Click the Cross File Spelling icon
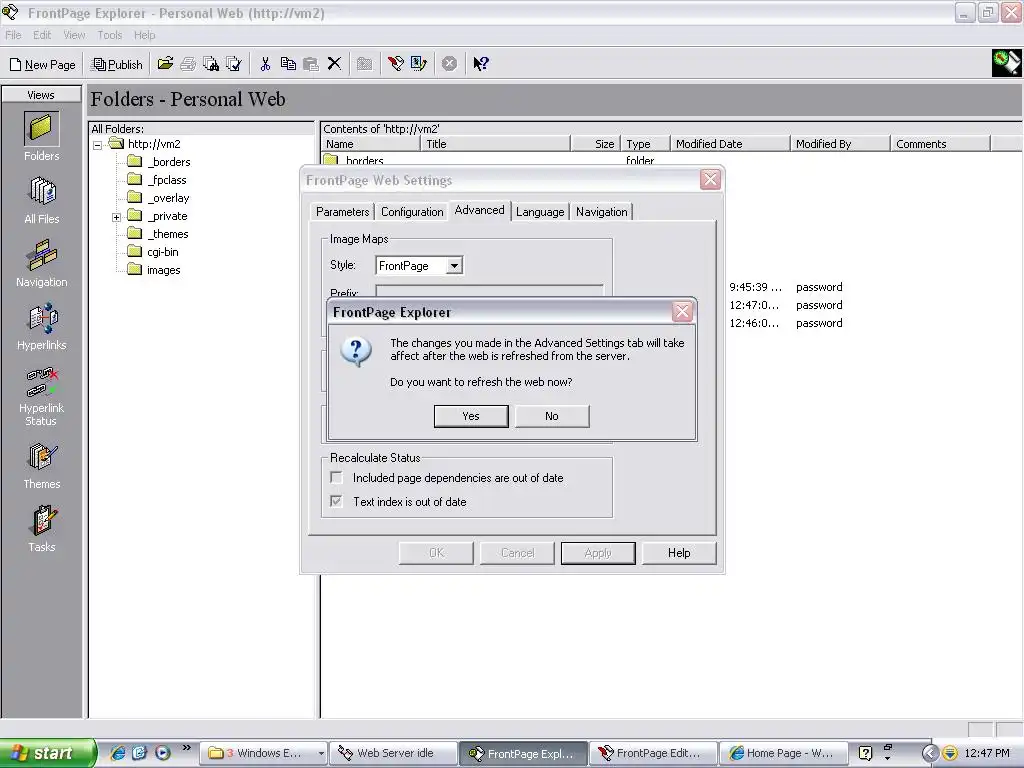 234,63
